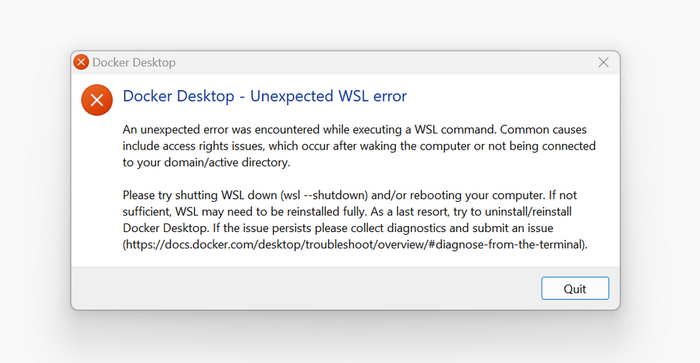Click the large red error X icon

coord(97,100)
